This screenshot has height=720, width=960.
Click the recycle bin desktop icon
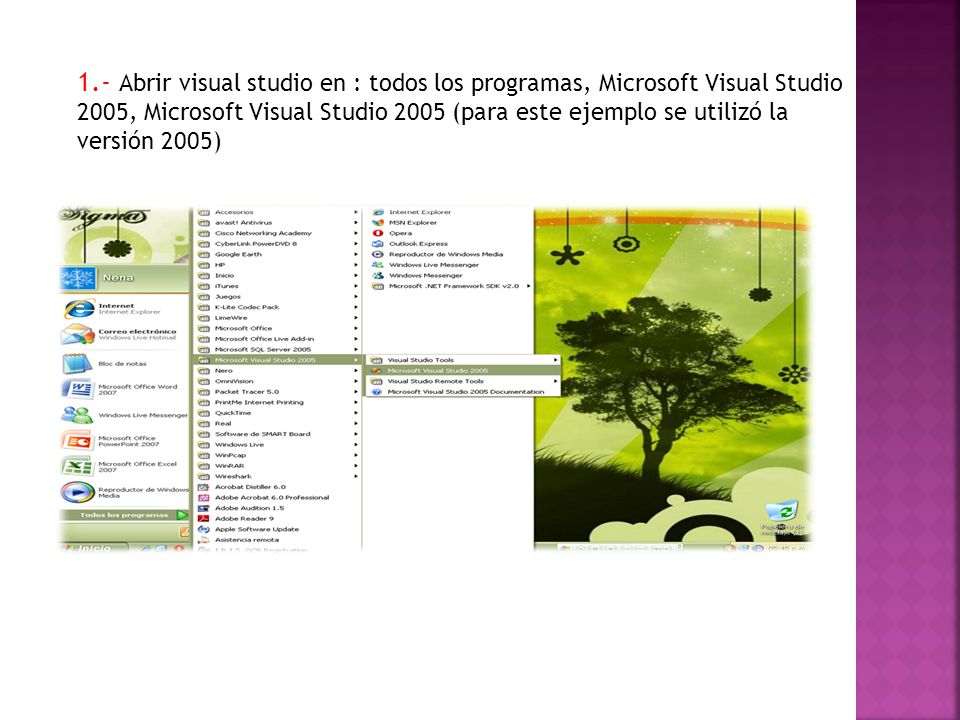click(782, 512)
